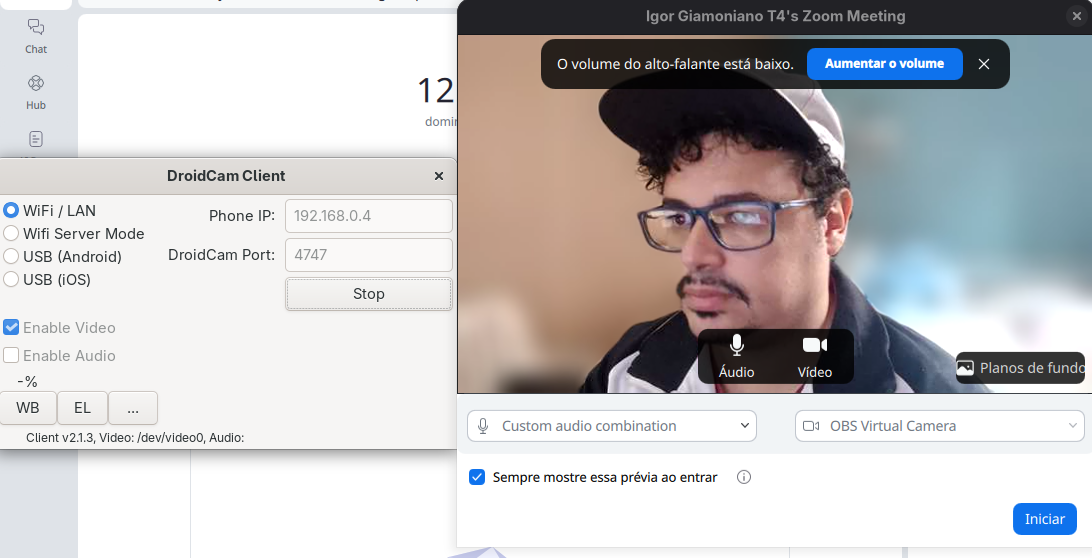Toggle the Enable Audio checkbox
This screenshot has width=1092, height=558.
[x=11, y=355]
